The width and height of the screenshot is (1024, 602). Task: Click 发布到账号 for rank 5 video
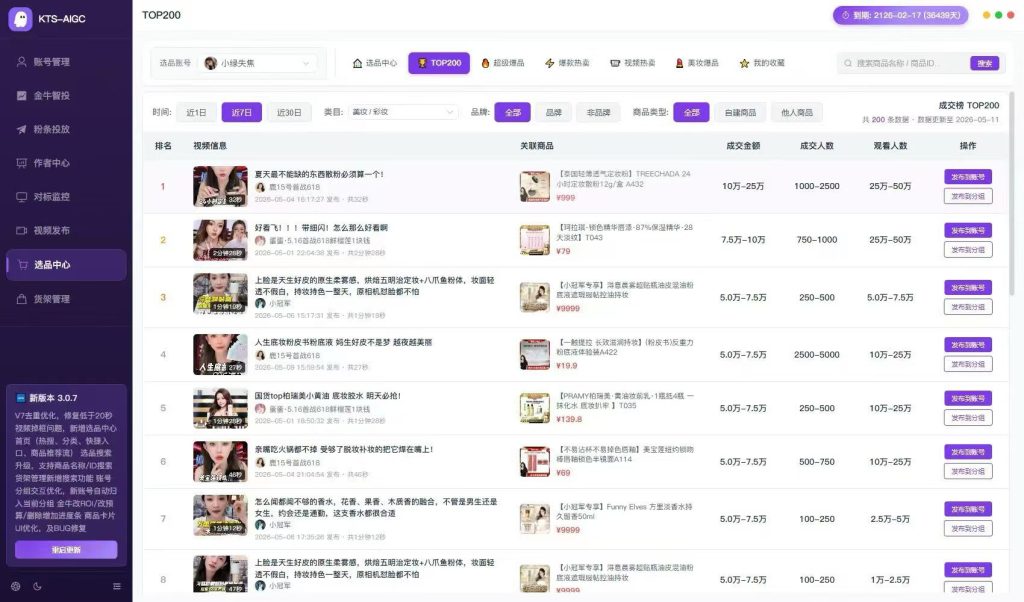point(968,398)
